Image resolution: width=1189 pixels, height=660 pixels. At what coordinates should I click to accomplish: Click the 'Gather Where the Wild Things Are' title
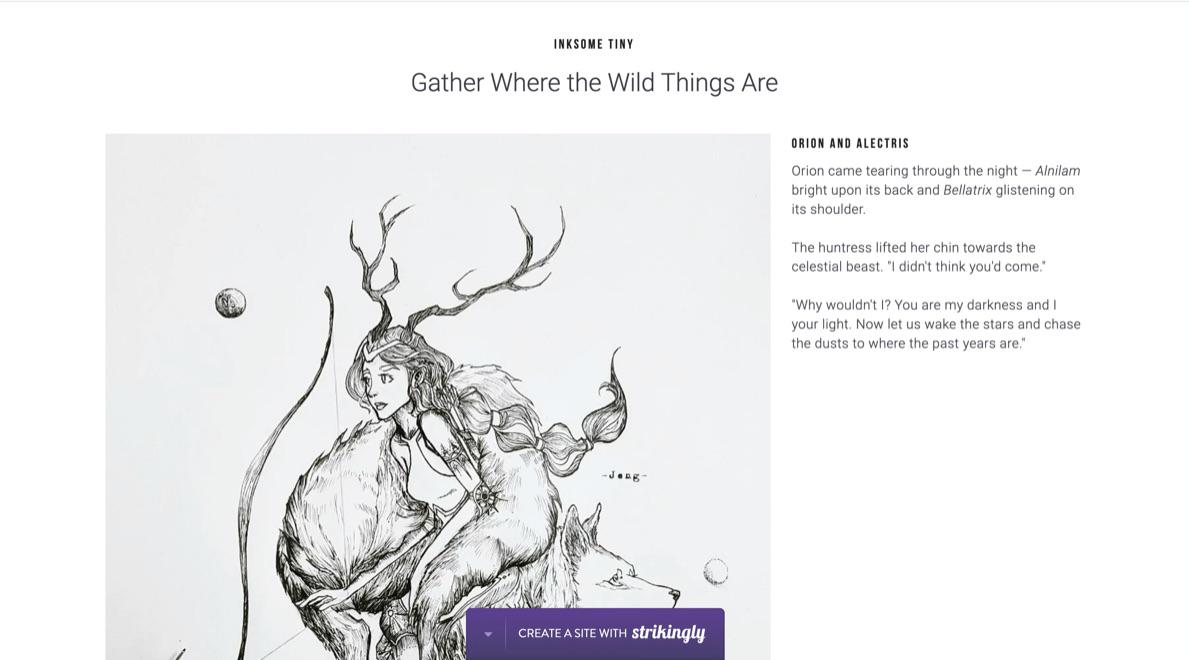(x=594, y=83)
